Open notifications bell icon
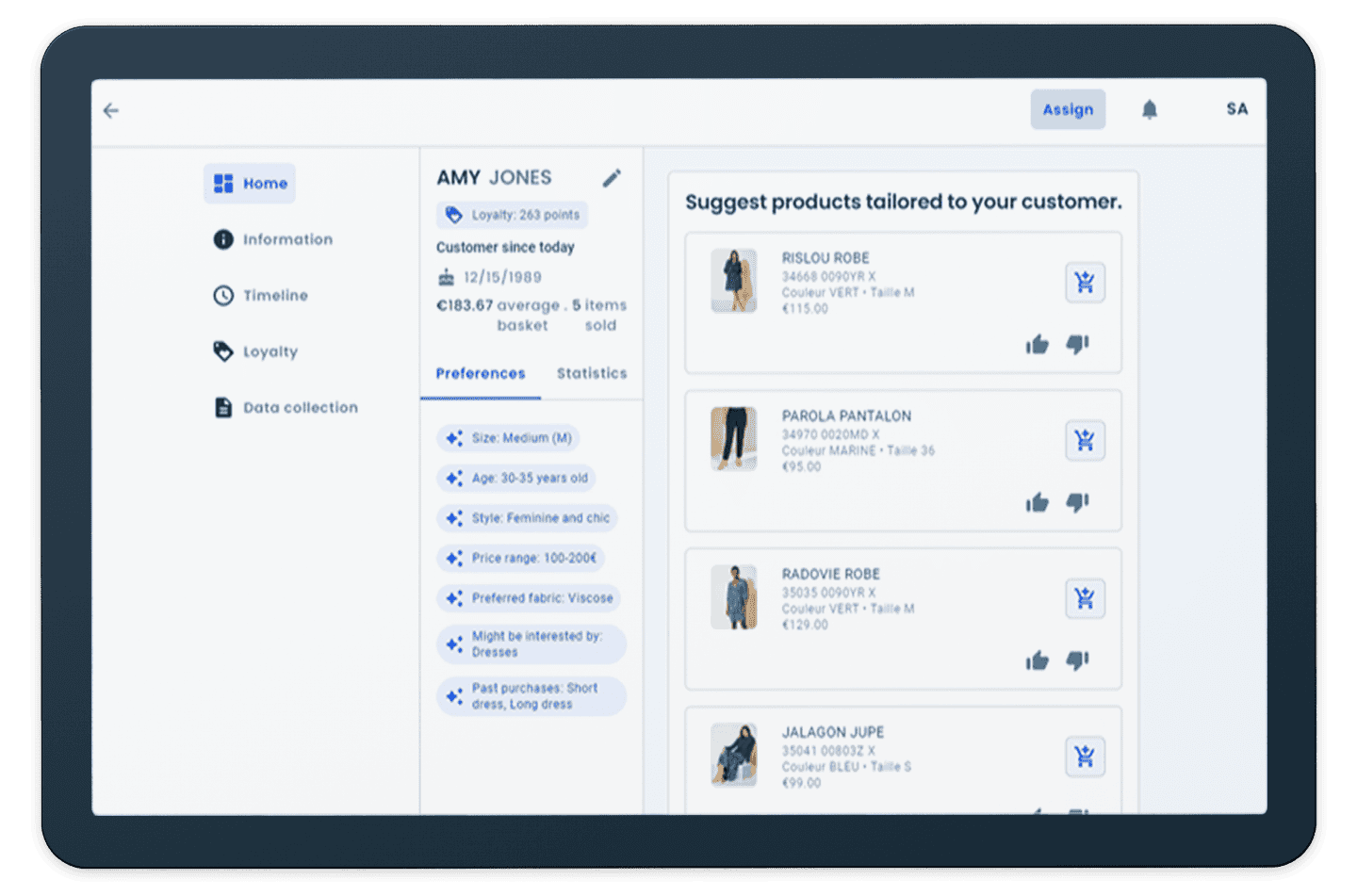Screen dimensions: 1357x896 [x=1149, y=110]
